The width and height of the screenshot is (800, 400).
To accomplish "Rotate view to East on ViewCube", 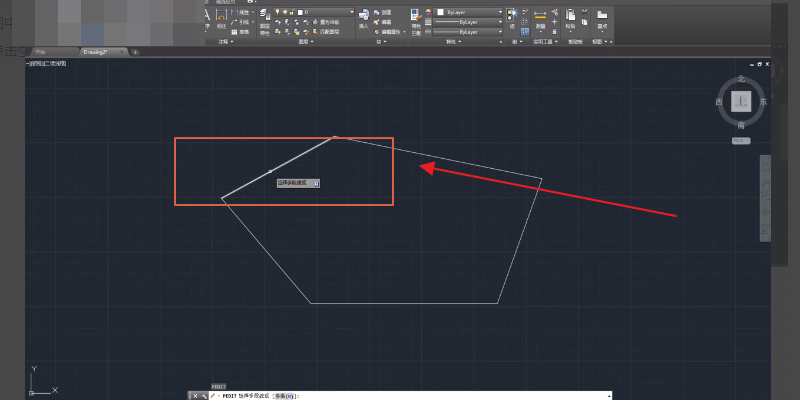I will 763,102.
